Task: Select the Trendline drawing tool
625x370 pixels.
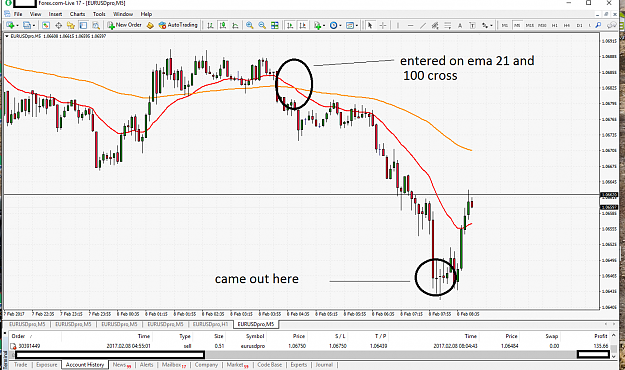Action: (423, 25)
